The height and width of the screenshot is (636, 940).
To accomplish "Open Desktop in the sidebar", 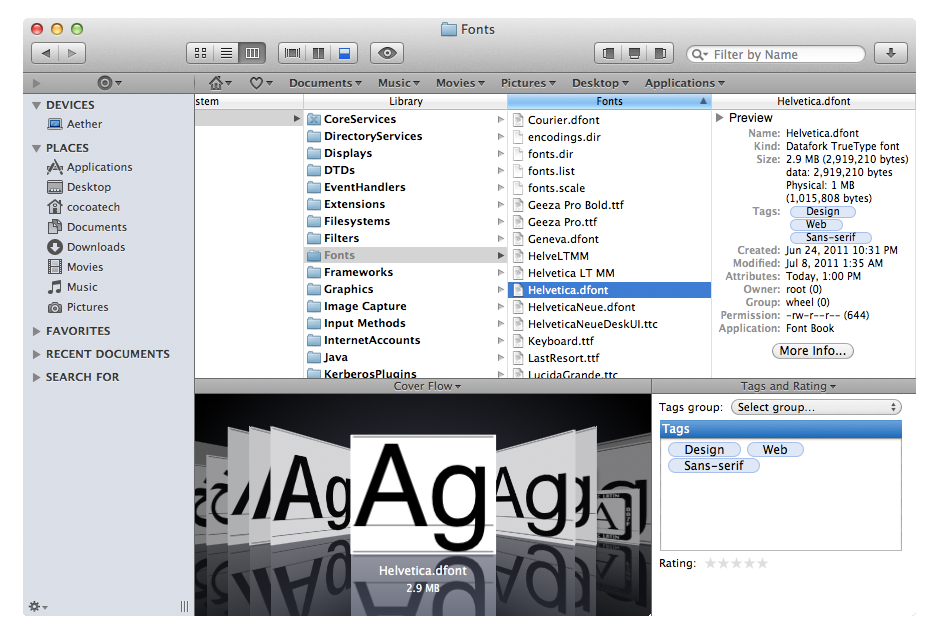I will 79,187.
